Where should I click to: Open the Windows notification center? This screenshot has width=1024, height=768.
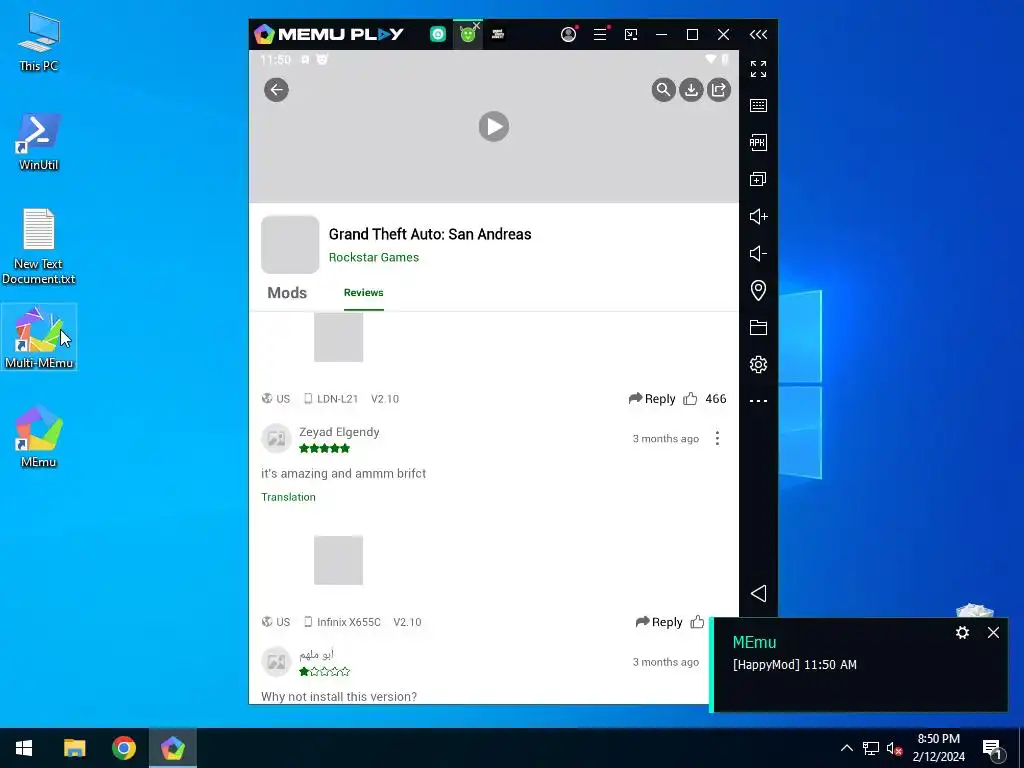992,749
